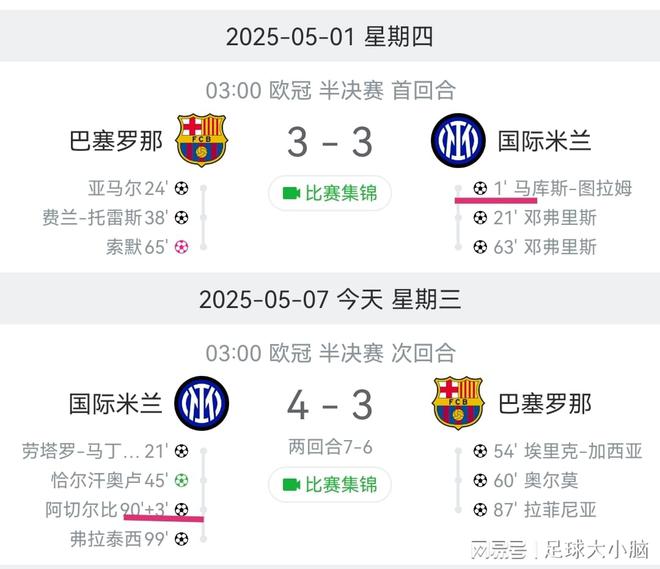This screenshot has height=569, width=660.
Task: Open the 4 – 3 scoreline details
Action: click(x=329, y=404)
